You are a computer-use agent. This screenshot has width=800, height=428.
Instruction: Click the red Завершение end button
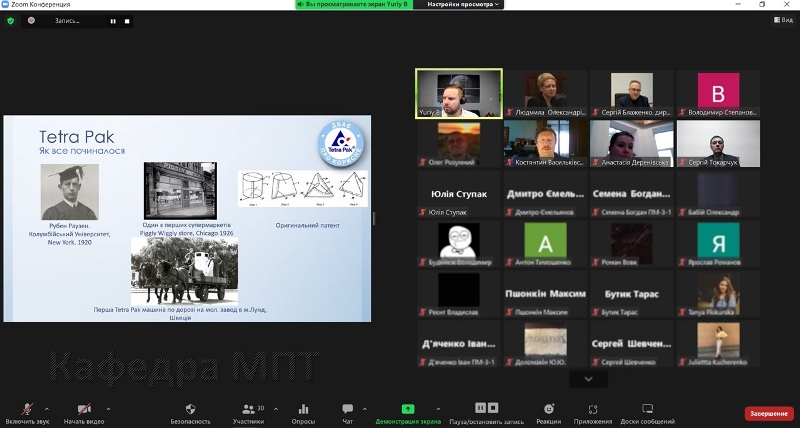pos(769,413)
